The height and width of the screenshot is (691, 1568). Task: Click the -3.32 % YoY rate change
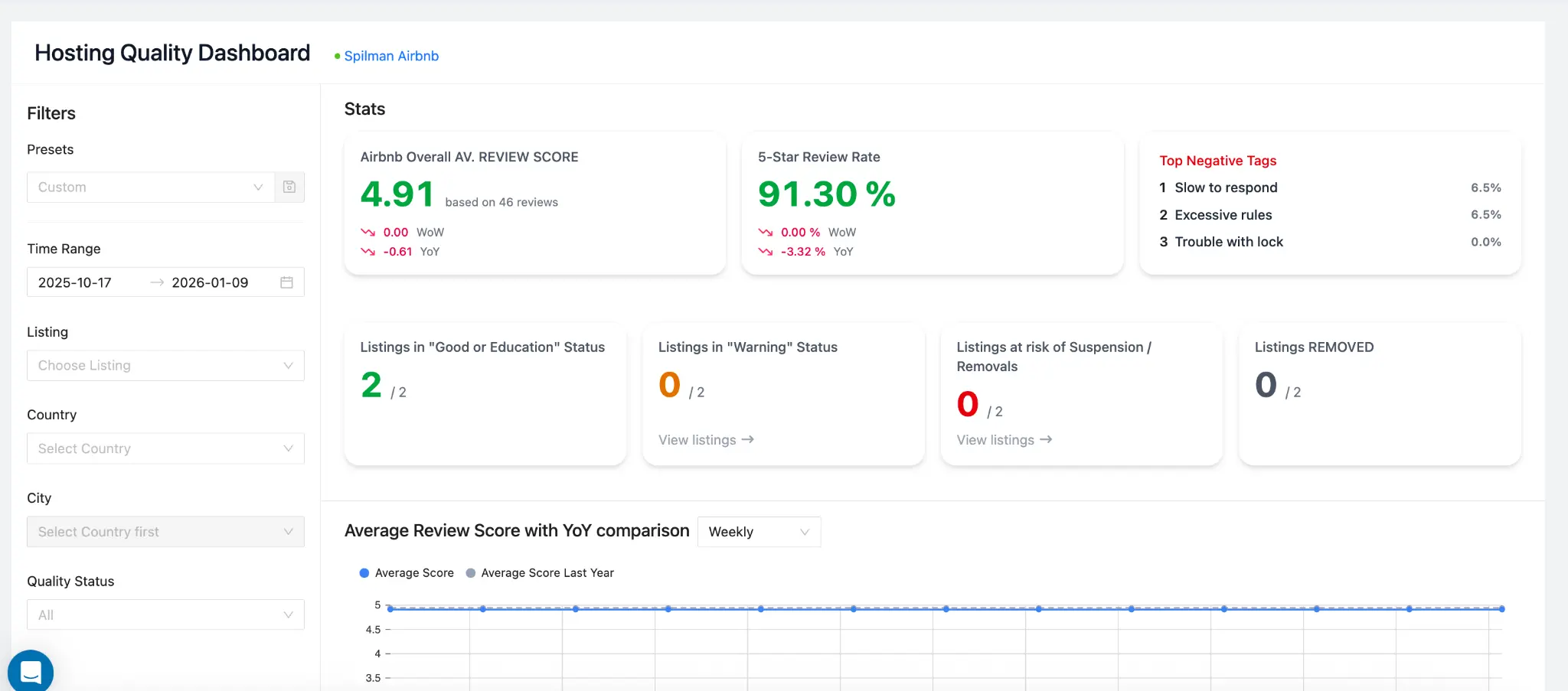802,252
